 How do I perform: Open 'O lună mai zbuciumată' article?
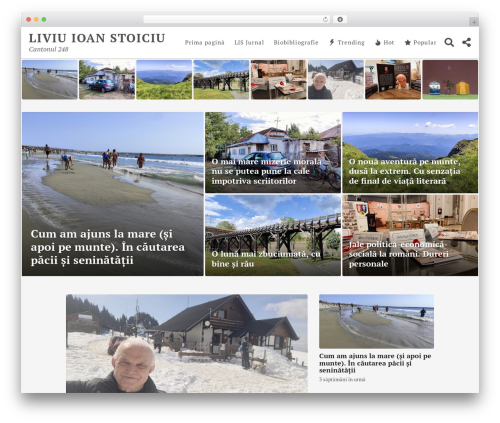click(x=266, y=259)
